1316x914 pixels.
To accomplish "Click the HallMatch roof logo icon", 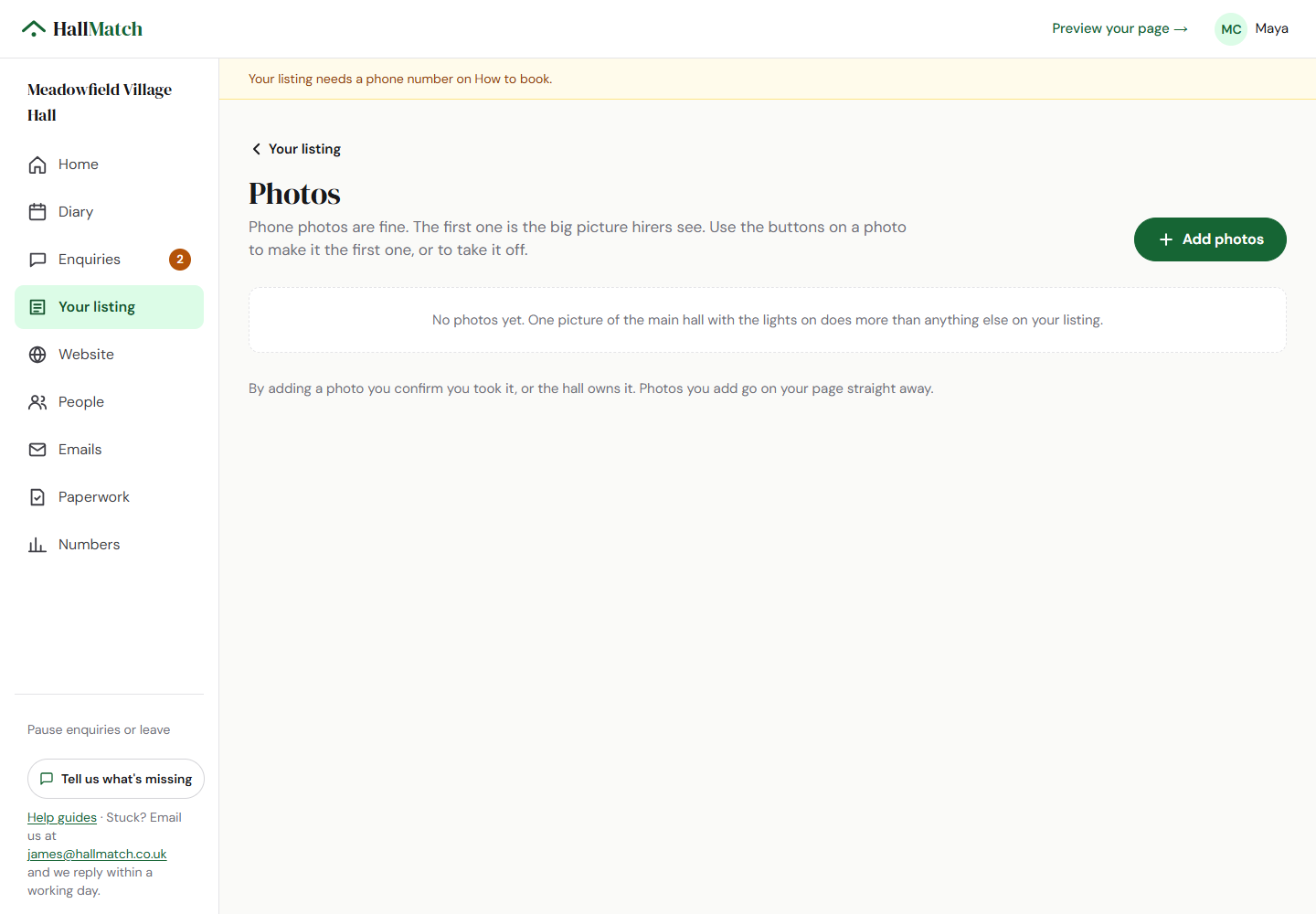I will click(34, 29).
